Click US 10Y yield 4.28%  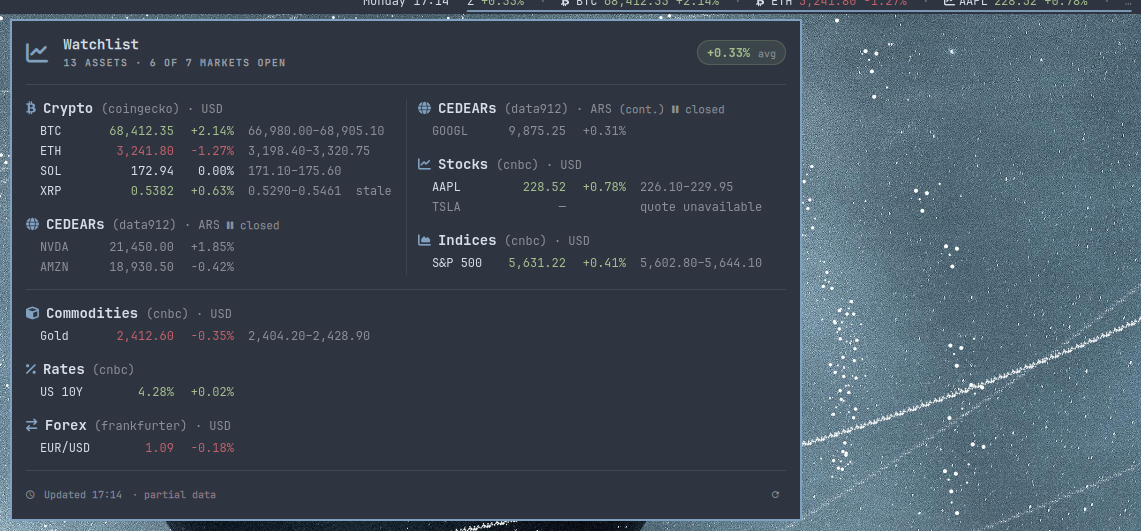tap(156, 392)
